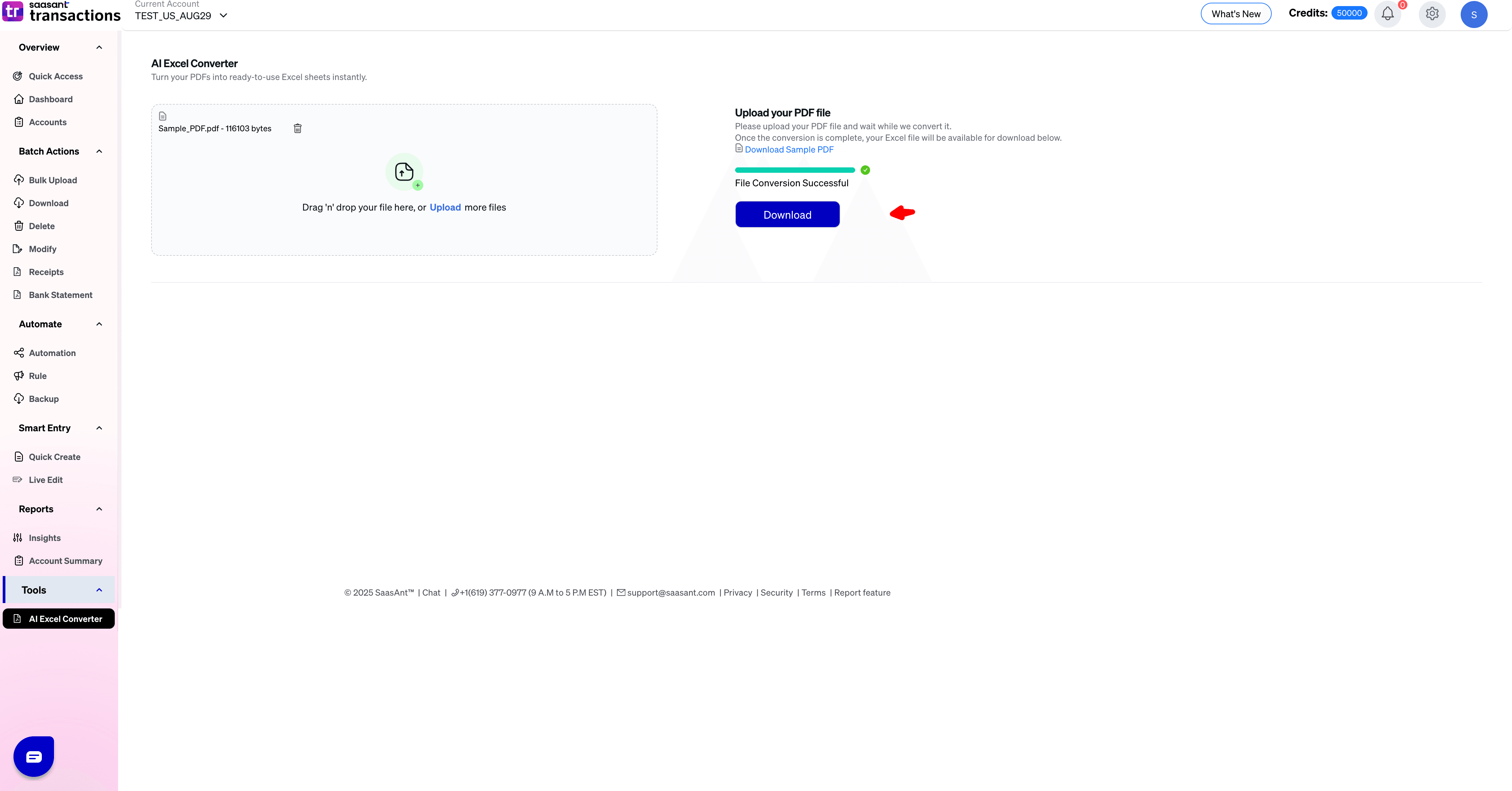Image resolution: width=1512 pixels, height=791 pixels.
Task: Collapse the Smart Entry section
Action: pyautogui.click(x=99, y=428)
